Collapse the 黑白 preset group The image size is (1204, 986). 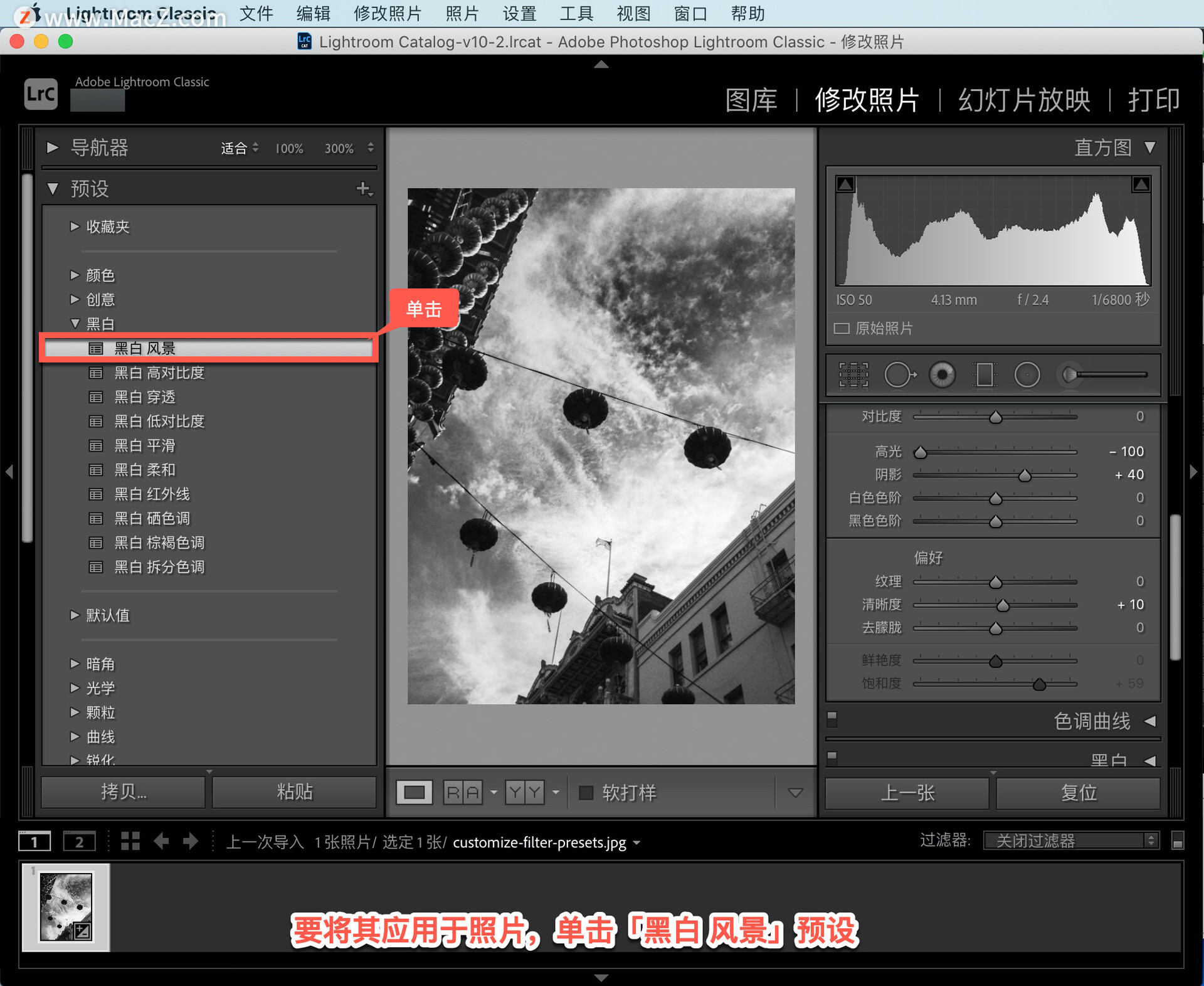click(75, 324)
